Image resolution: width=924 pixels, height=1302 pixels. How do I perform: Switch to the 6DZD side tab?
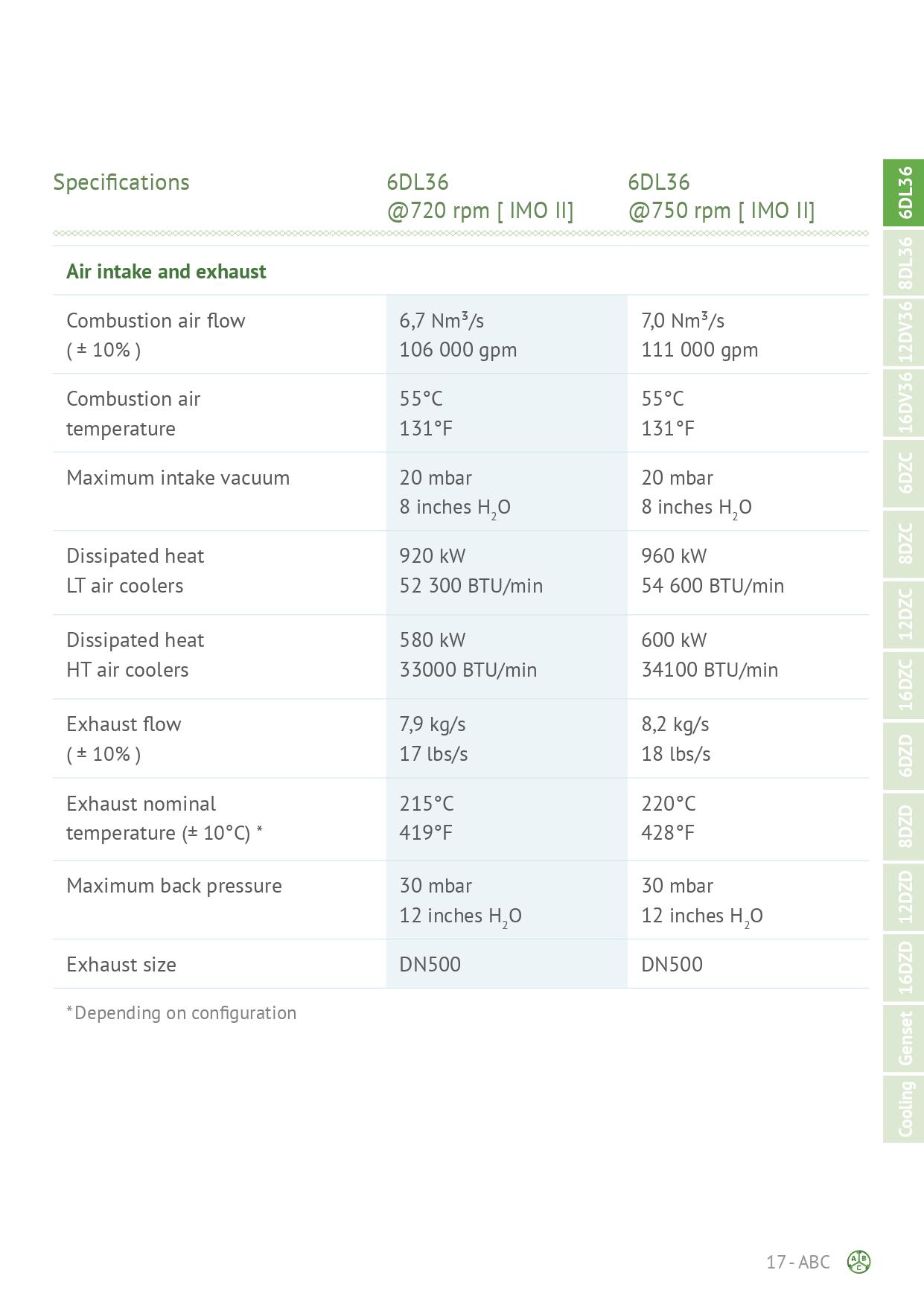(903, 756)
